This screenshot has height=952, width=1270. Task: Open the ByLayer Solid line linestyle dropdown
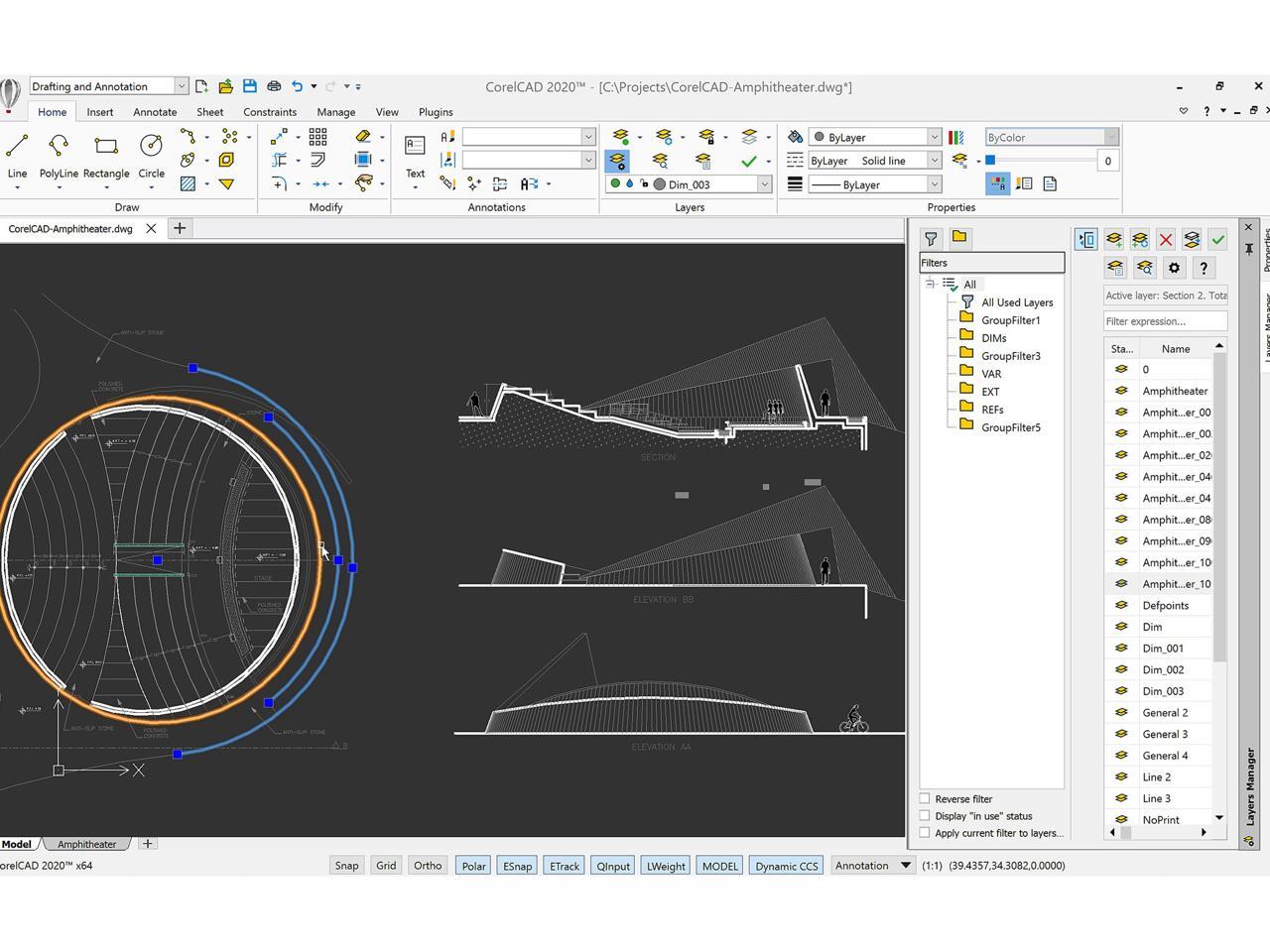point(934,161)
